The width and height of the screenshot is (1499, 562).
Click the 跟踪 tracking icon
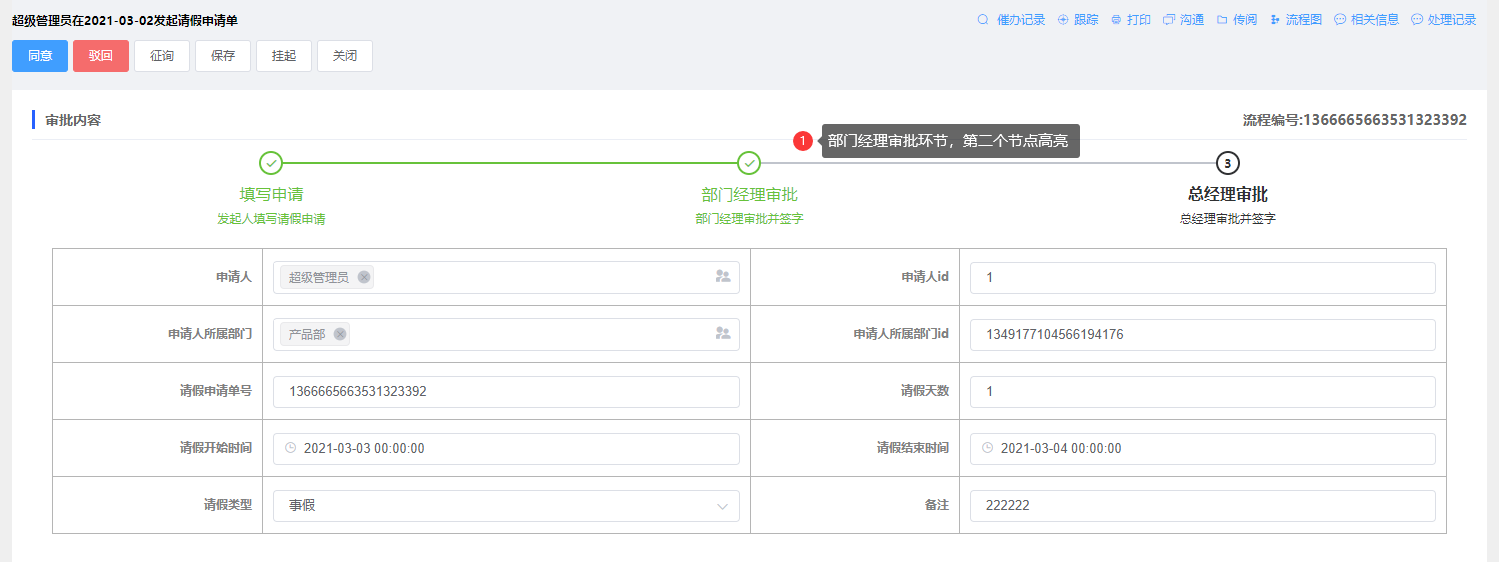[x=1063, y=20]
